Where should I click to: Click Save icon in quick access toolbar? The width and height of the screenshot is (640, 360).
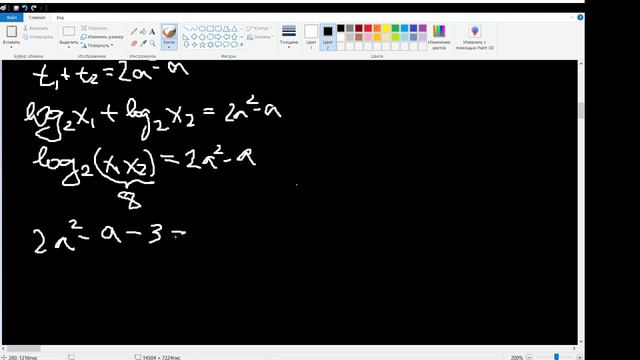(x=16, y=8)
